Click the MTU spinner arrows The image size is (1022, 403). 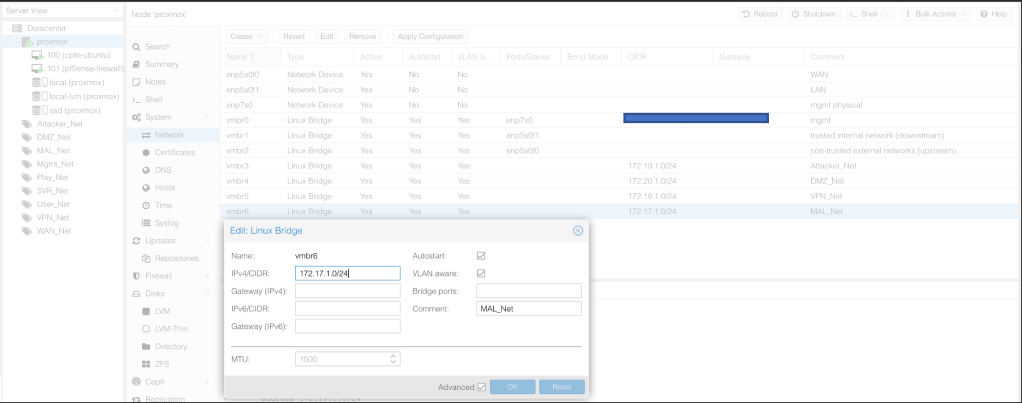(393, 358)
